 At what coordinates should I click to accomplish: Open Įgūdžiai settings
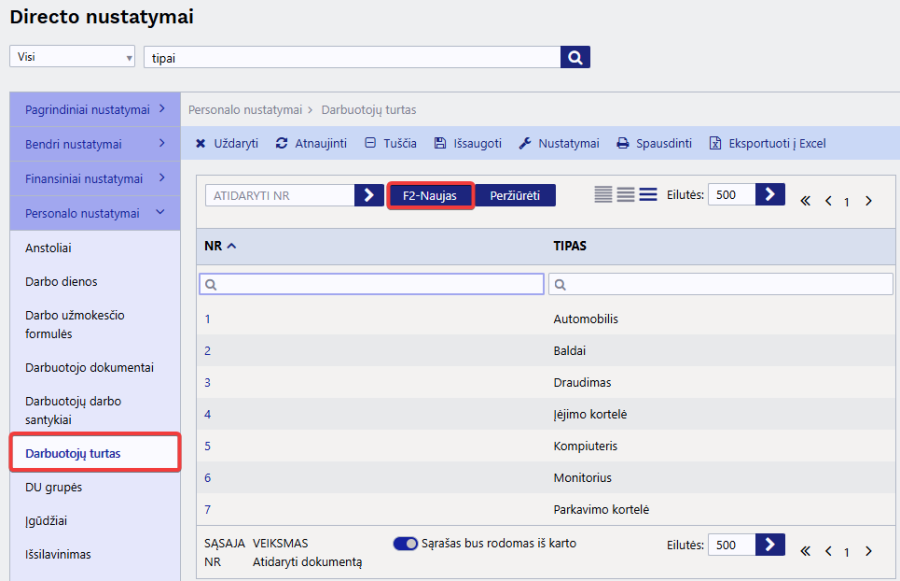point(46,521)
